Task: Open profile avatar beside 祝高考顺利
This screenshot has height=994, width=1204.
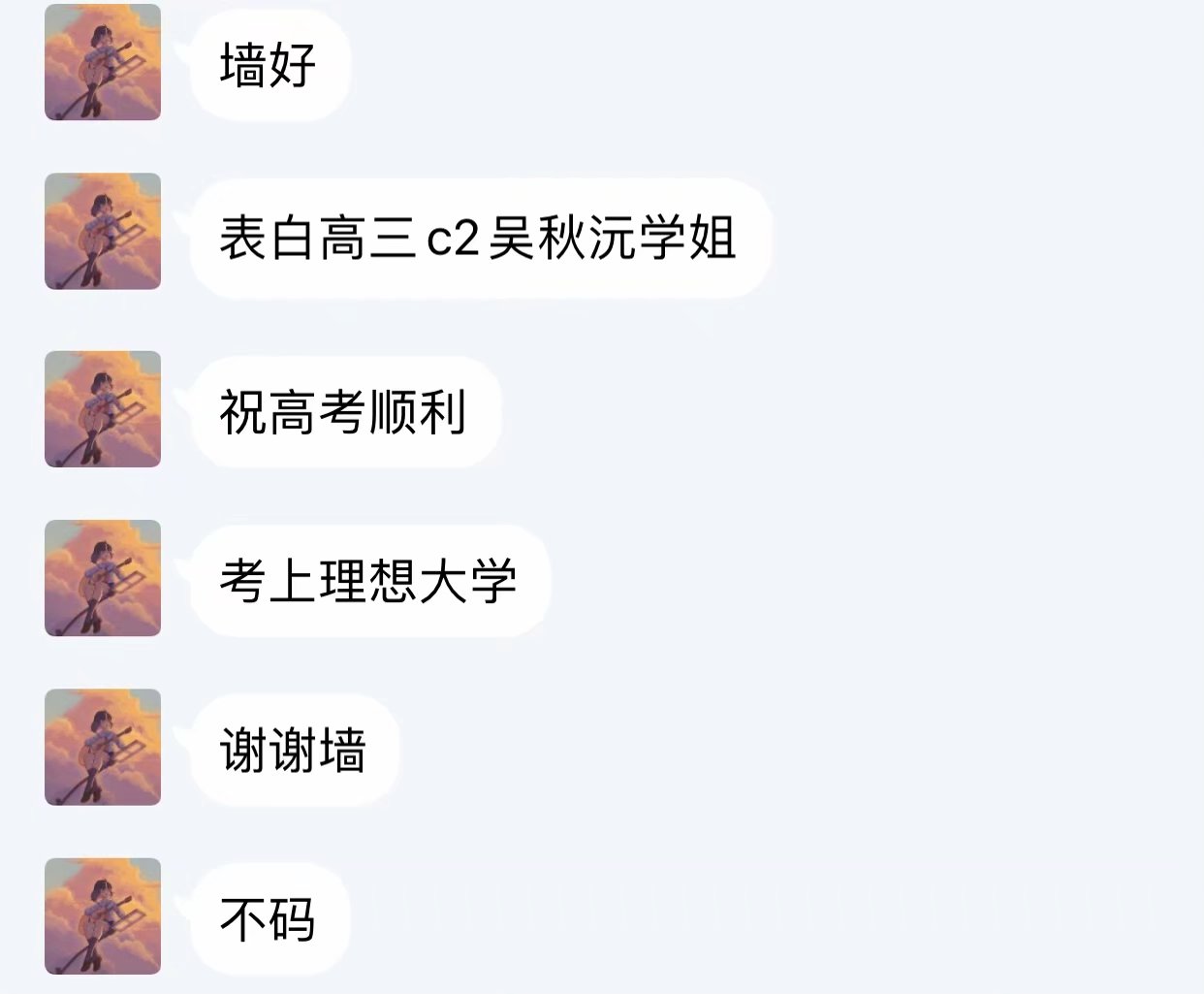Action: (103, 409)
